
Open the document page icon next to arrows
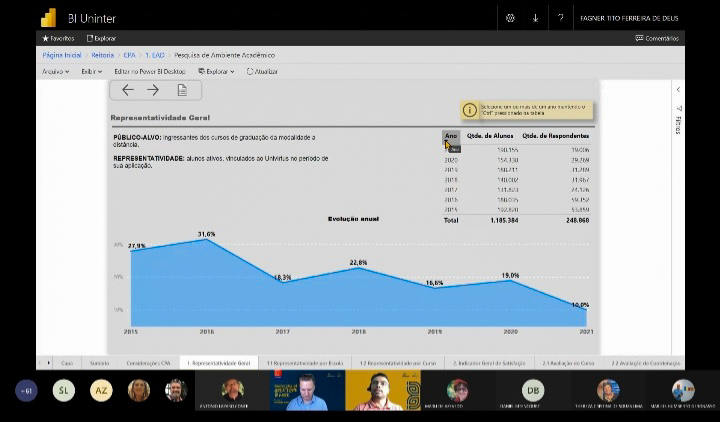coord(182,90)
